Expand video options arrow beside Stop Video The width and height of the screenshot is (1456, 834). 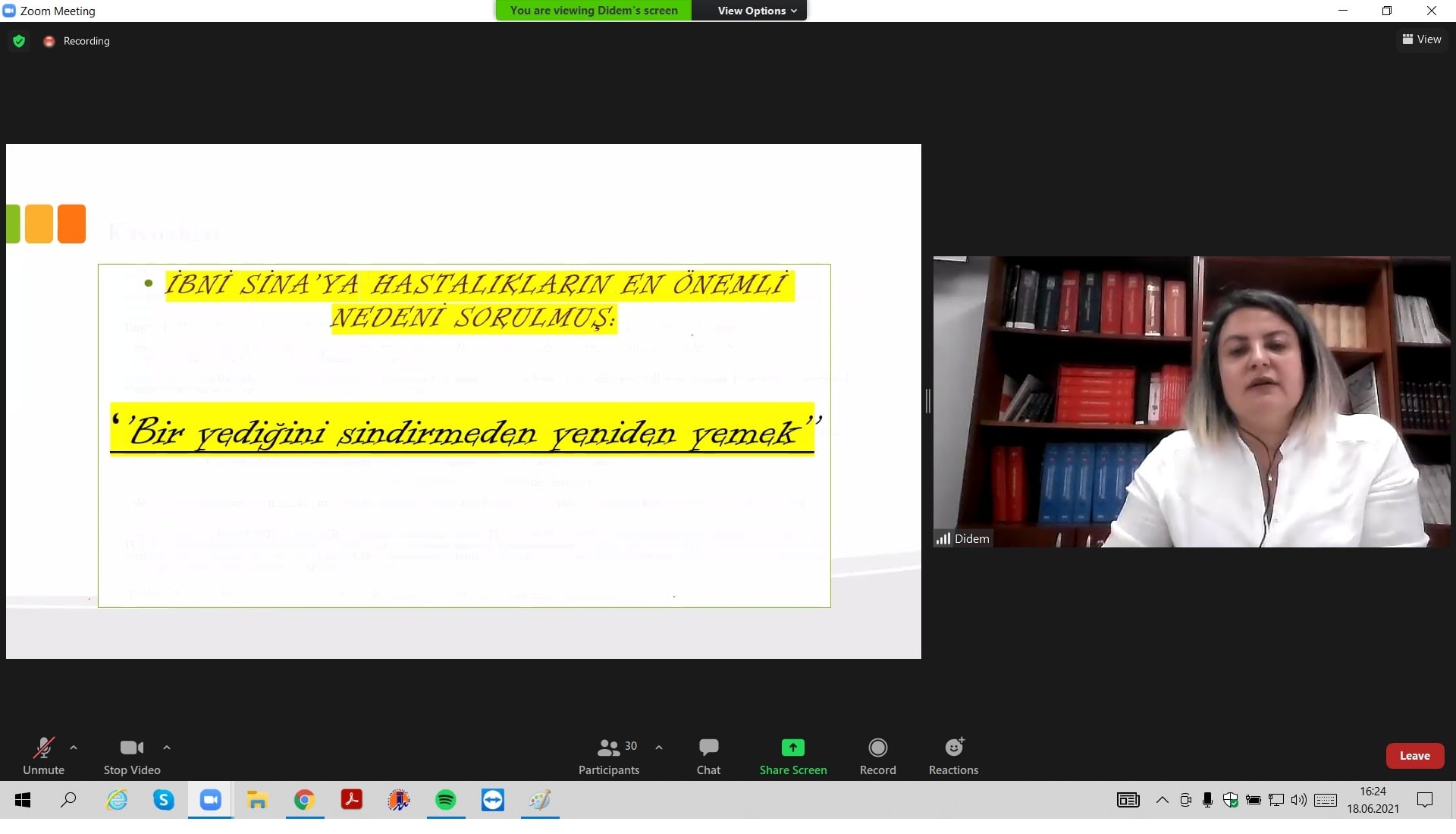click(167, 748)
